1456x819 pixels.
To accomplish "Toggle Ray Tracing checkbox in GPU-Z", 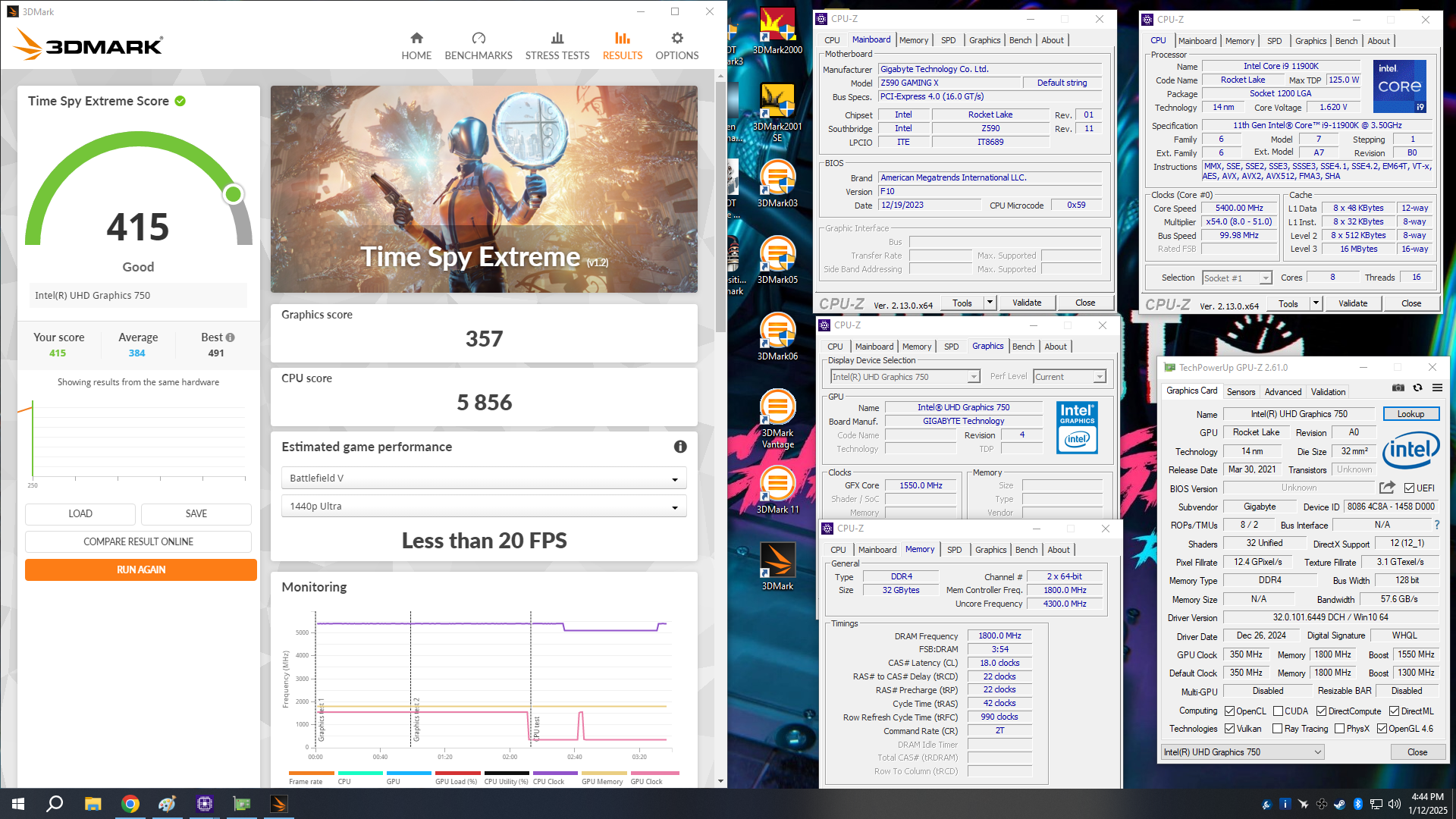I will (x=1278, y=729).
